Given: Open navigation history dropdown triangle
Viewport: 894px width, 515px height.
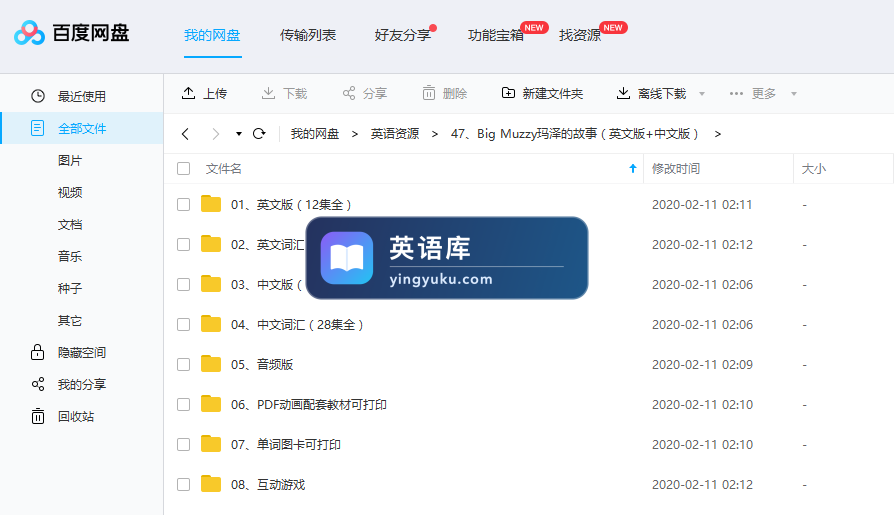Looking at the screenshot, I should [239, 134].
